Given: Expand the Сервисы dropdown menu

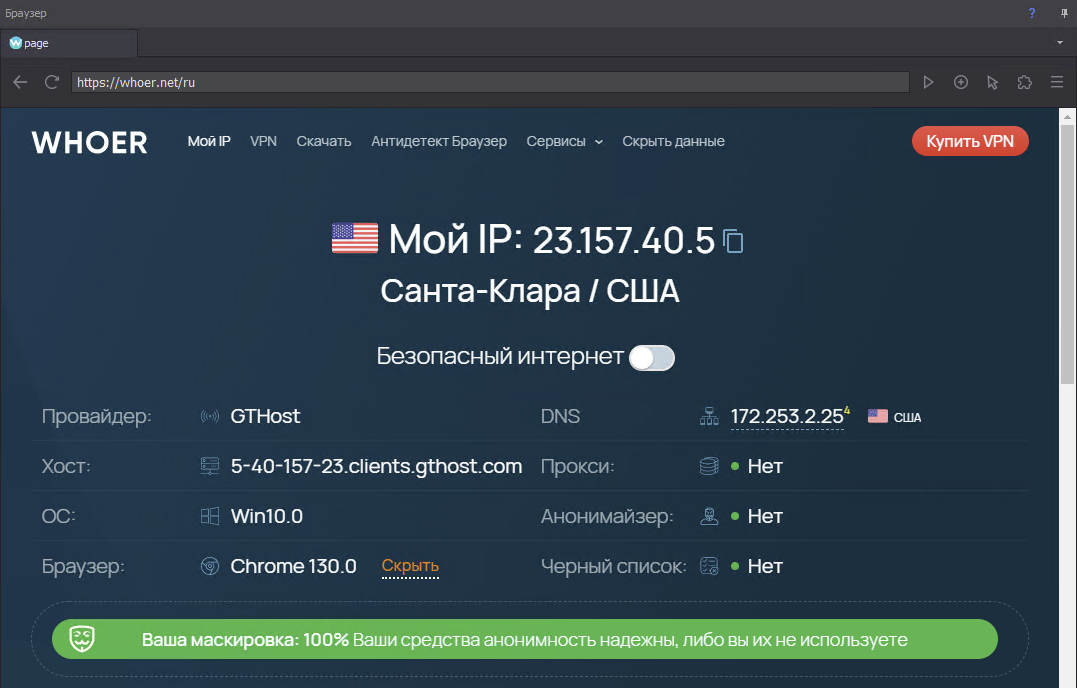Looking at the screenshot, I should point(565,141).
